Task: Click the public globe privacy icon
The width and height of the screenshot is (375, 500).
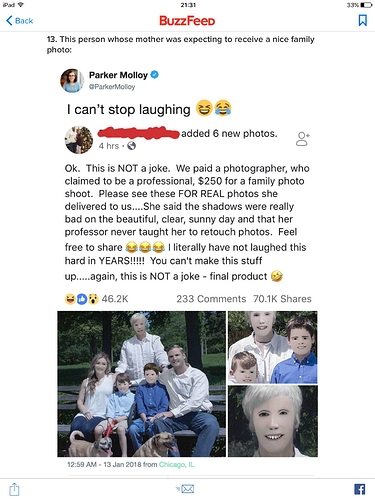Action: (x=132, y=146)
